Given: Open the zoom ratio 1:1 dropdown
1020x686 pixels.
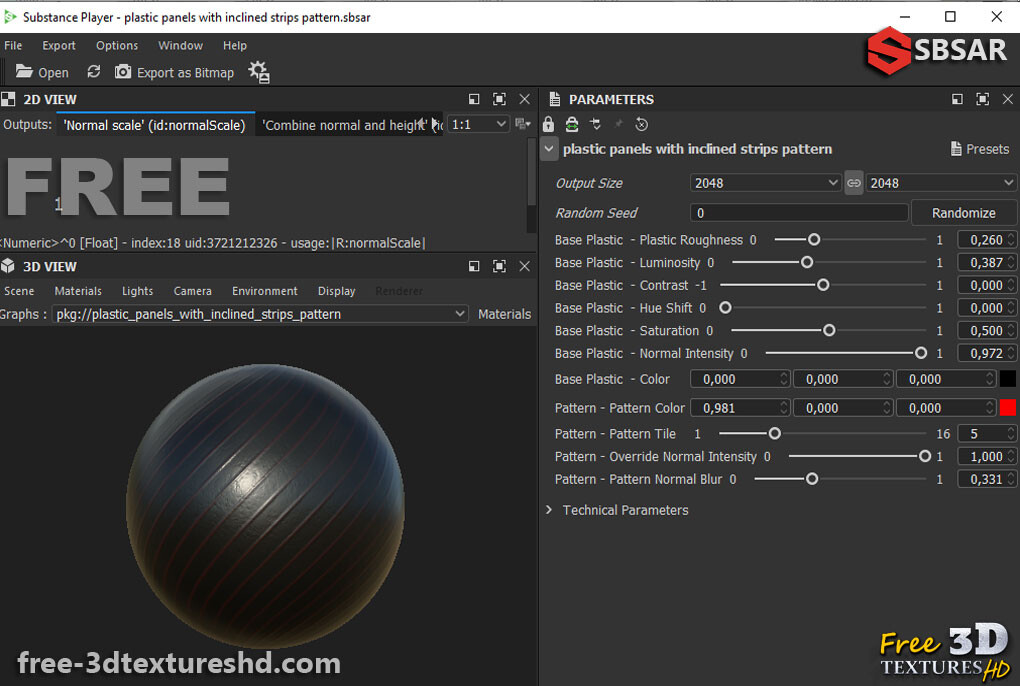Looking at the screenshot, I should [478, 124].
